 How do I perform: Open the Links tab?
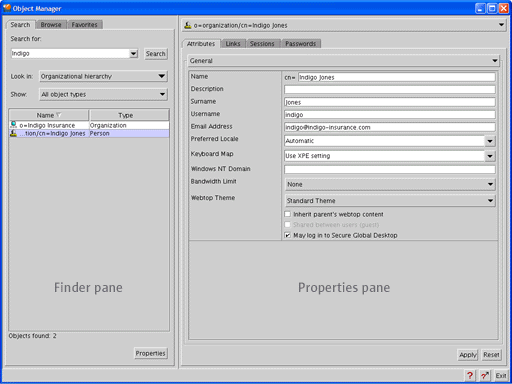pyautogui.click(x=233, y=44)
